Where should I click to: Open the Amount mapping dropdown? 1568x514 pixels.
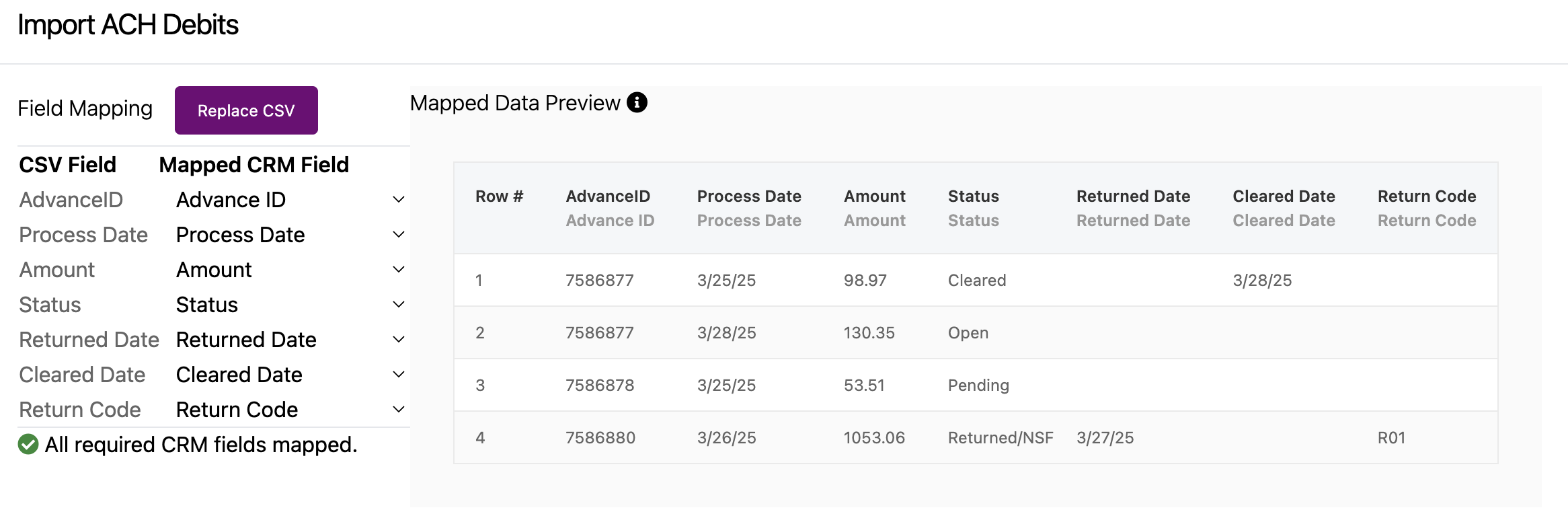291,270
